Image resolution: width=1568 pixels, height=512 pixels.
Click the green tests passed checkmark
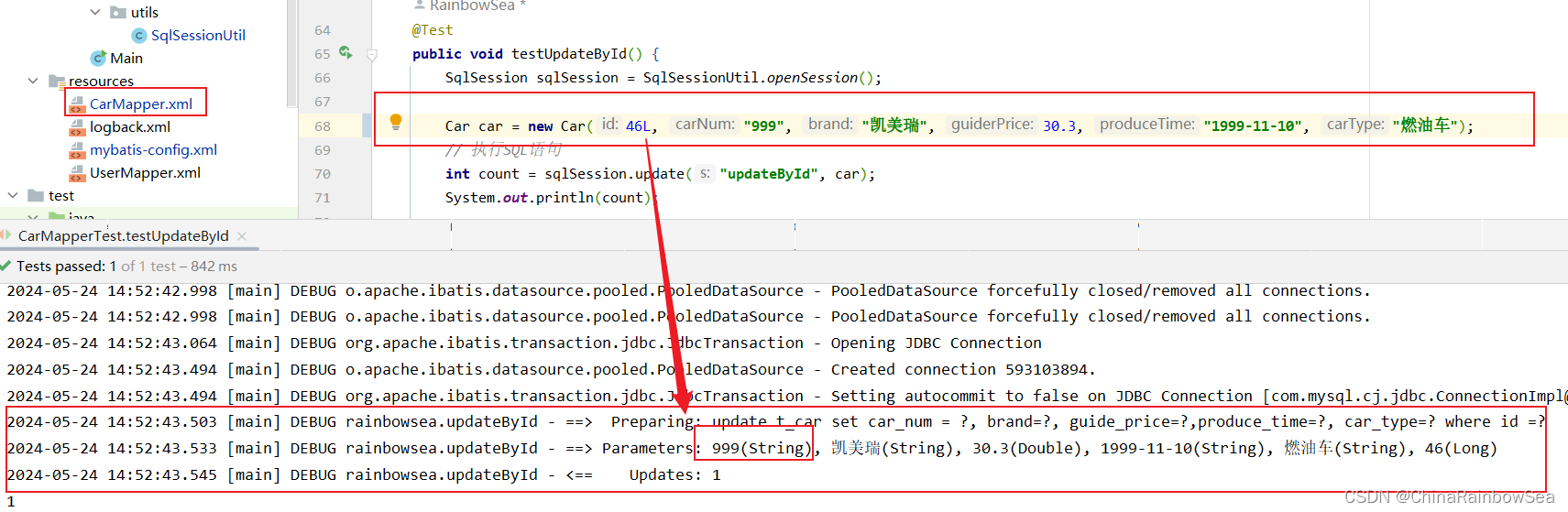pos(6,266)
